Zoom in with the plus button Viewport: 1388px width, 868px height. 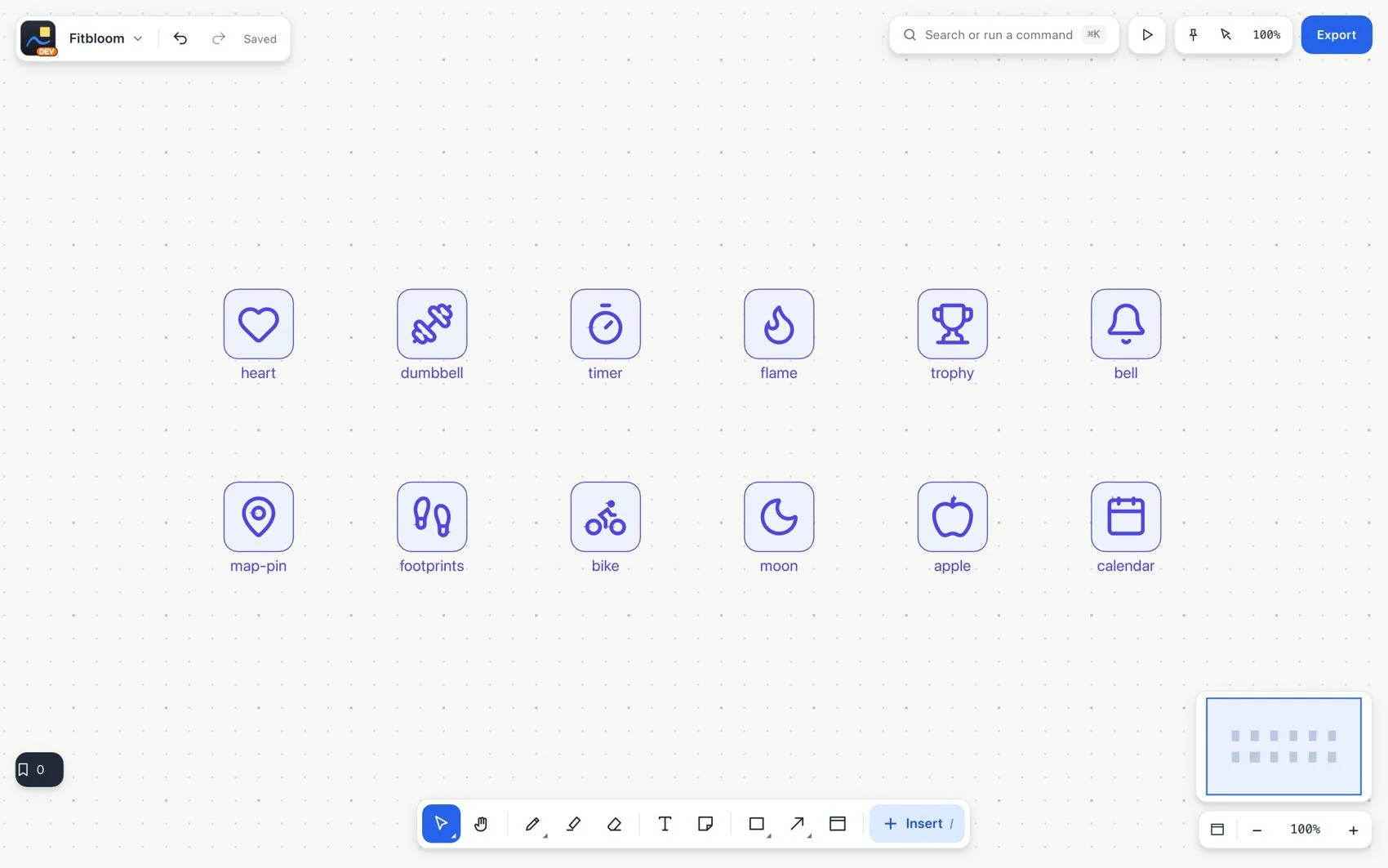[1353, 830]
